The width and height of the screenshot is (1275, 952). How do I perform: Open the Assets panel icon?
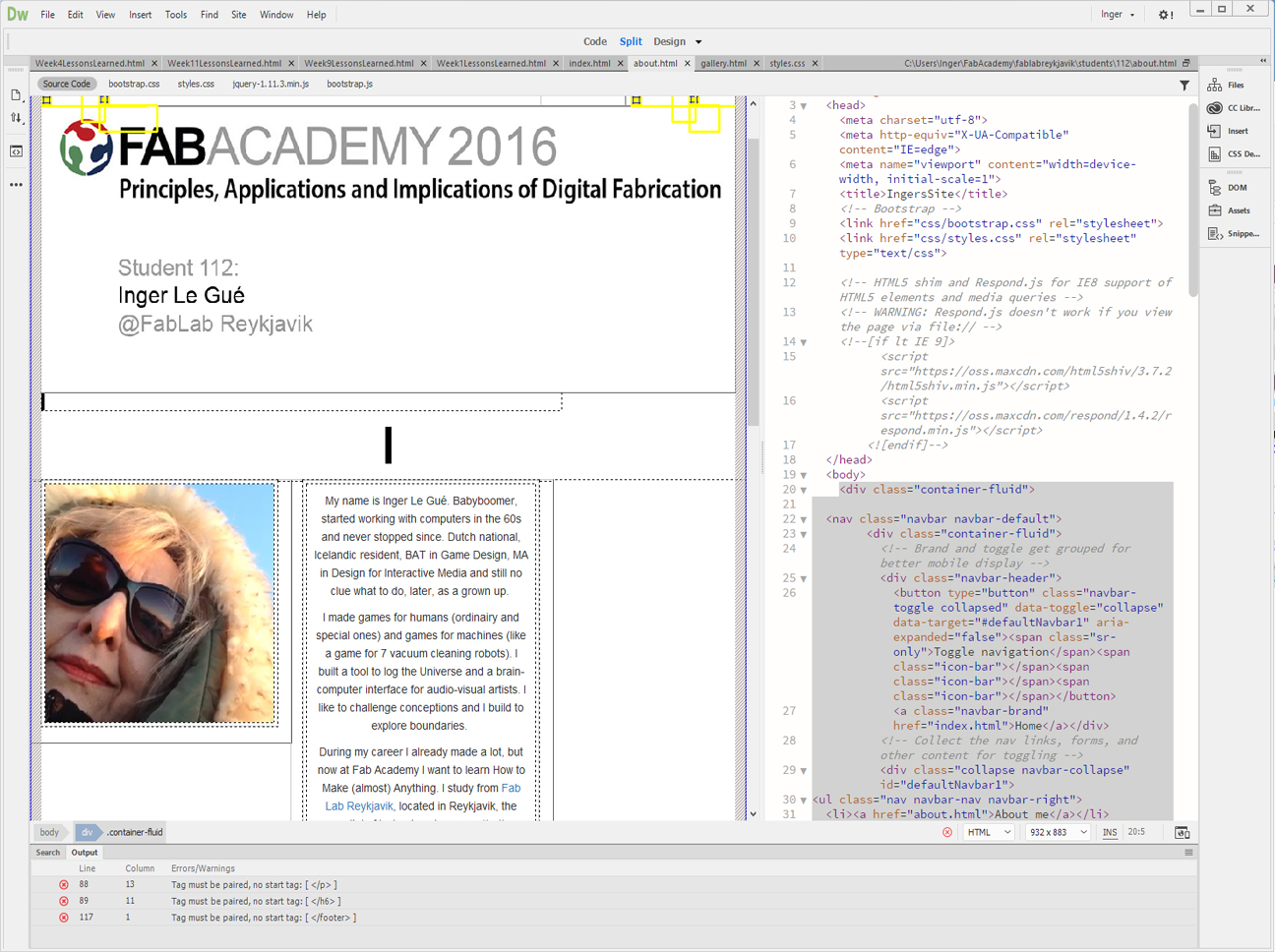pos(1215,210)
